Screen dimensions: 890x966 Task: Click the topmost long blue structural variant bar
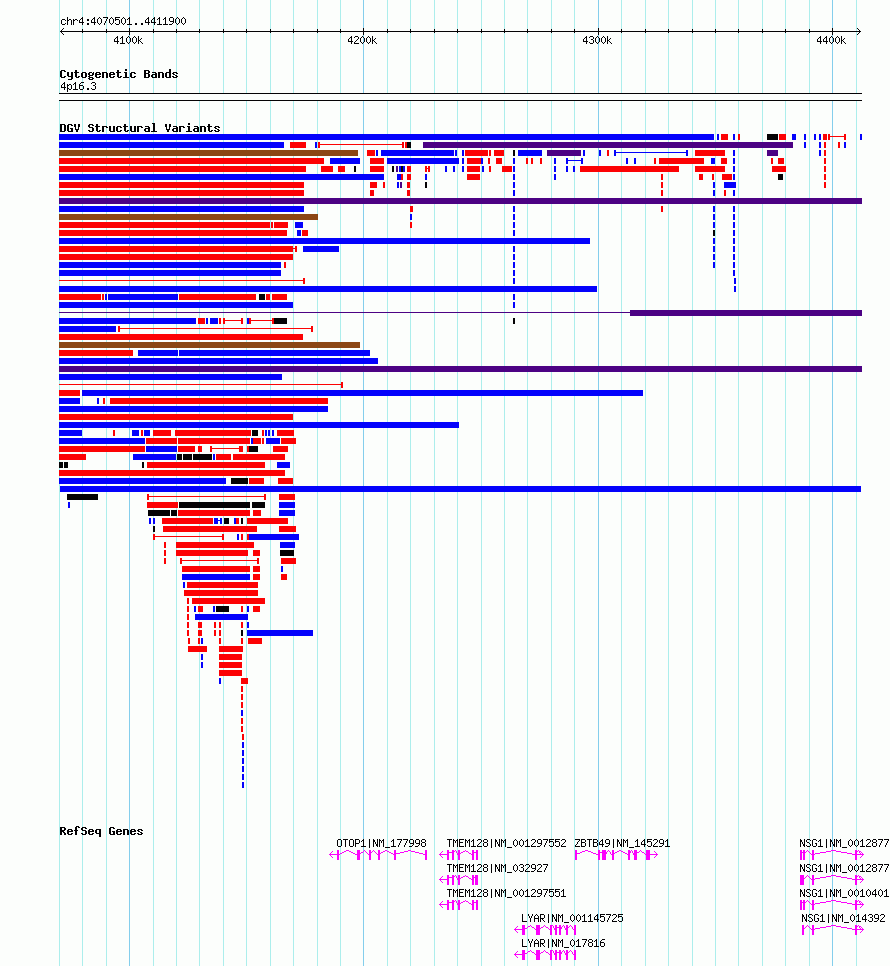point(387,137)
